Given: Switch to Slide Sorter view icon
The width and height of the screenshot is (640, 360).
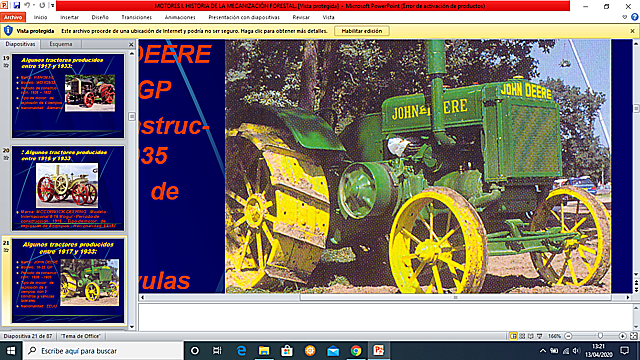Looking at the screenshot, I should coord(522,336).
